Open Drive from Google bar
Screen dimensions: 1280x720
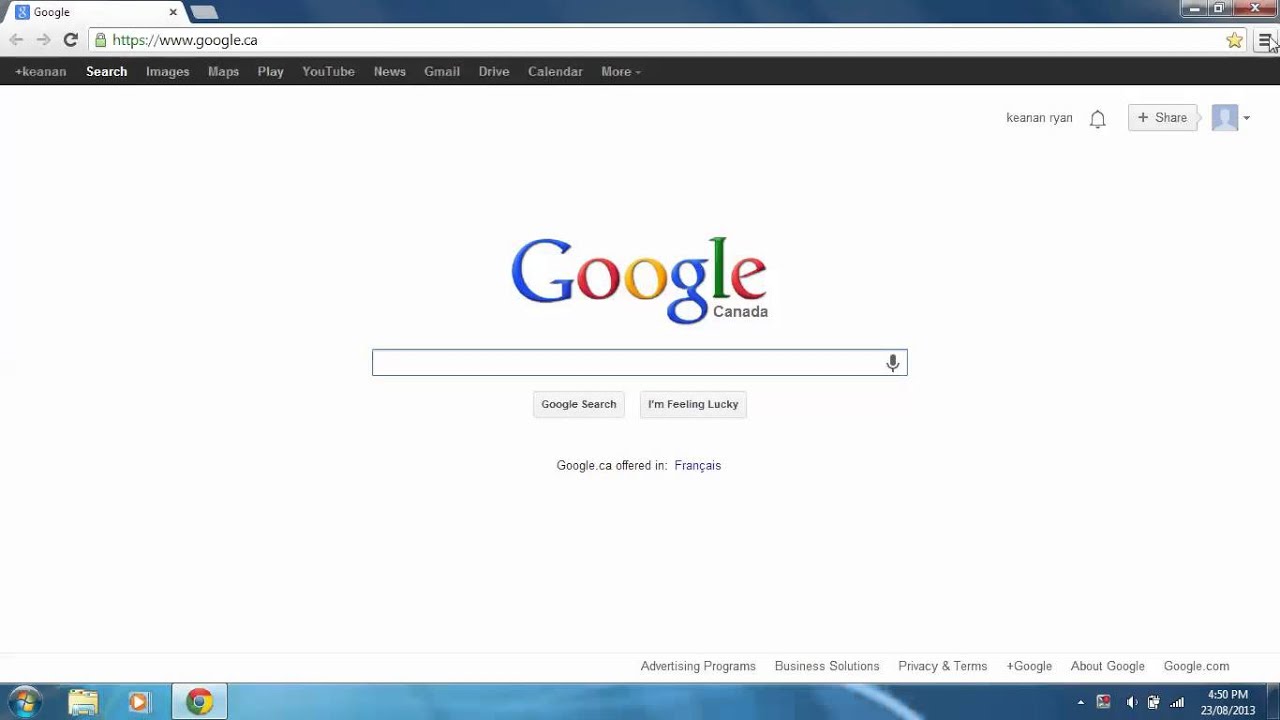pos(494,72)
